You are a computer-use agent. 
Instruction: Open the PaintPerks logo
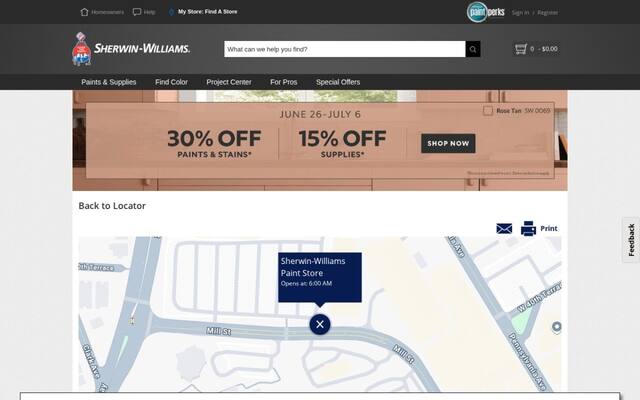[486, 12]
